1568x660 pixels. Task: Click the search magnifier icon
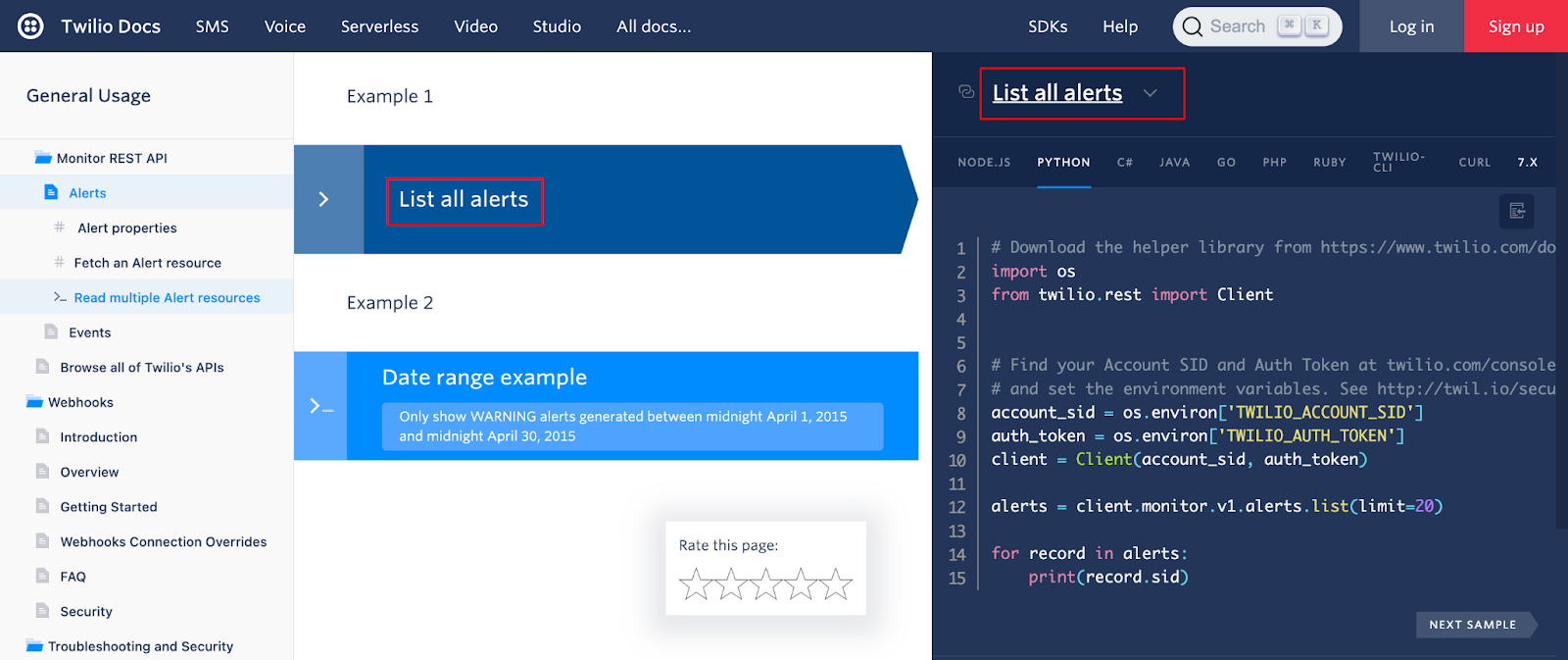click(x=1192, y=26)
